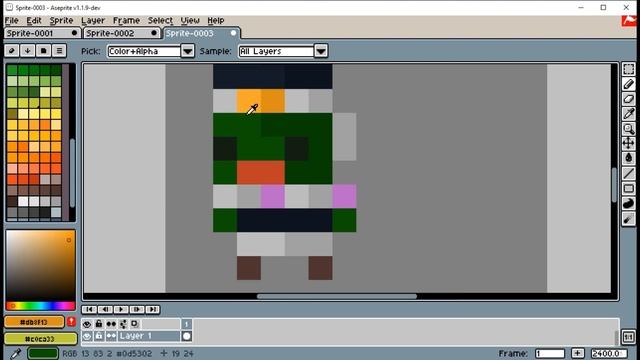Open the Edit menu
The height and width of the screenshot is (360, 640).
click(34, 20)
